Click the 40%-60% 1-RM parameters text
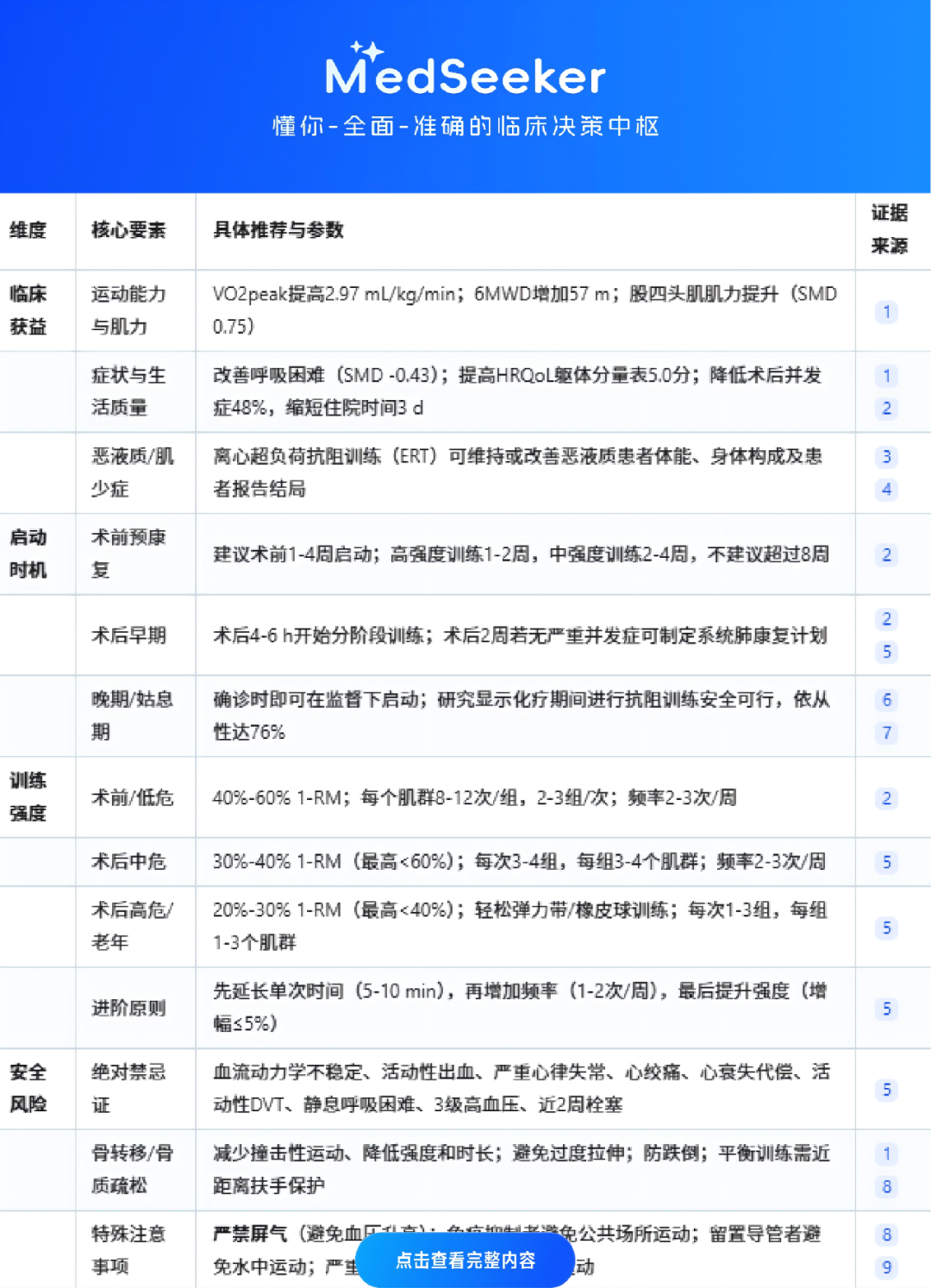The height and width of the screenshot is (1288, 931). [x=475, y=797]
